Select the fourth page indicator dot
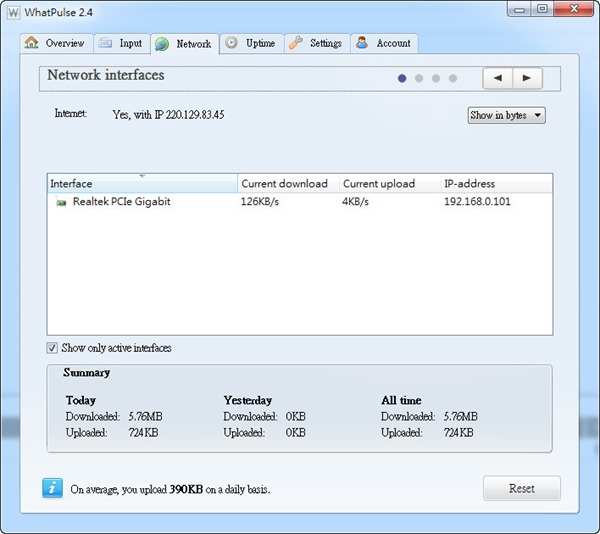Image resolution: width=600 pixels, height=534 pixels. [x=453, y=78]
